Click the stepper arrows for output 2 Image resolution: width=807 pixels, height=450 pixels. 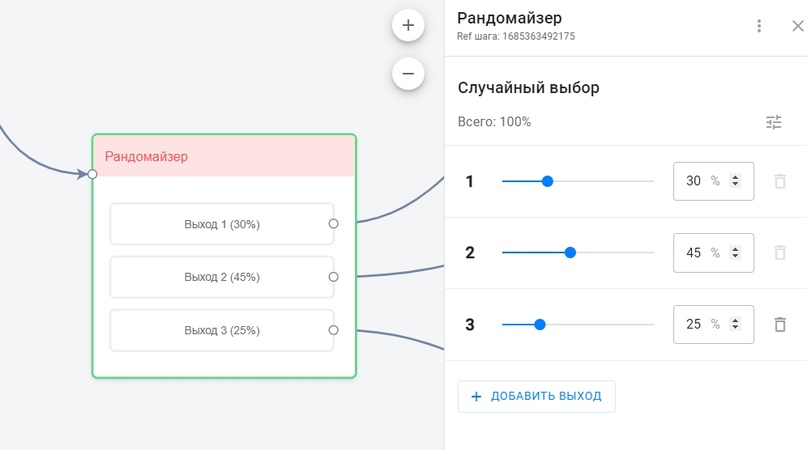click(736, 253)
